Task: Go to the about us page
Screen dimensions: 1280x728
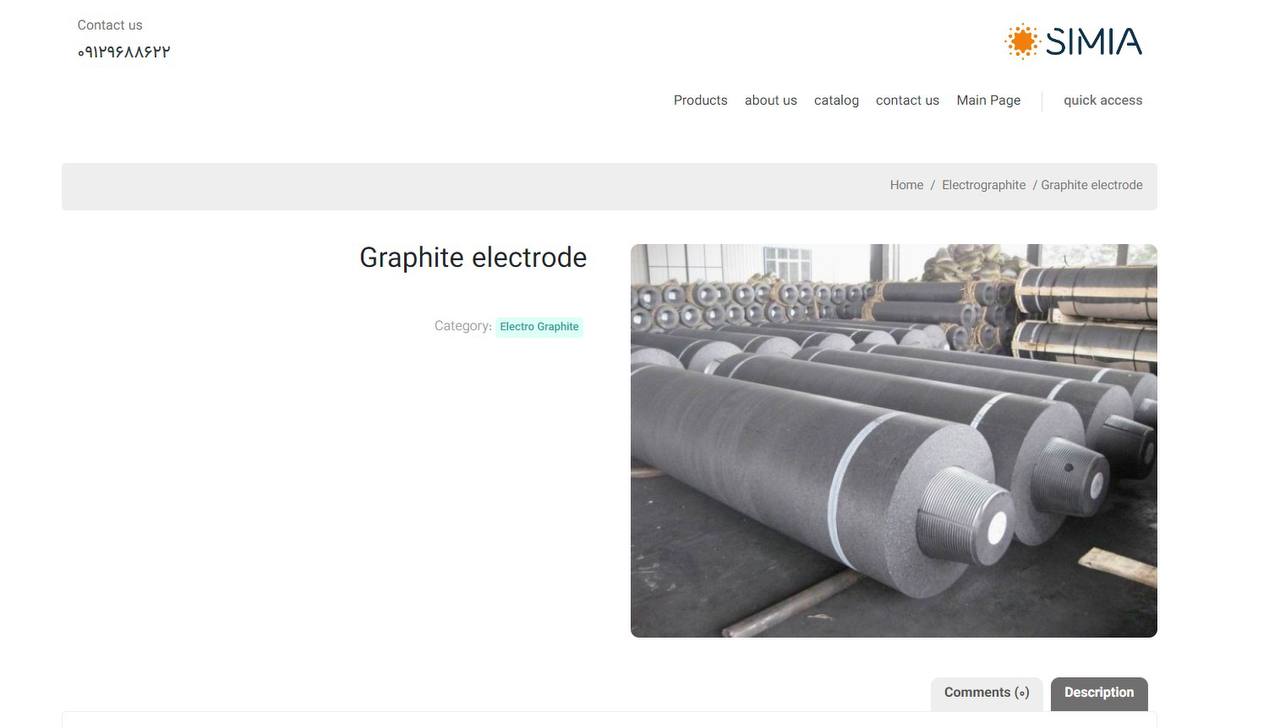Action: point(771,100)
